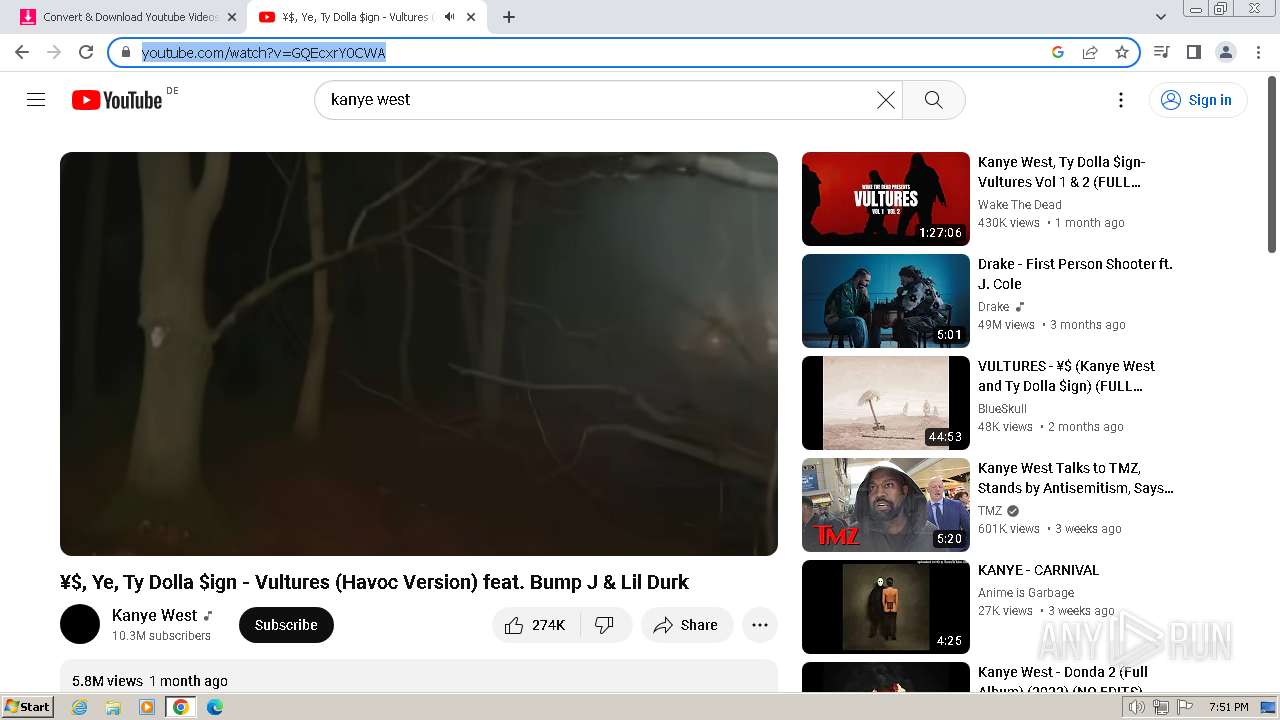Open the YouTube hamburger guide menu
This screenshot has height=720, width=1280.
(x=36, y=100)
